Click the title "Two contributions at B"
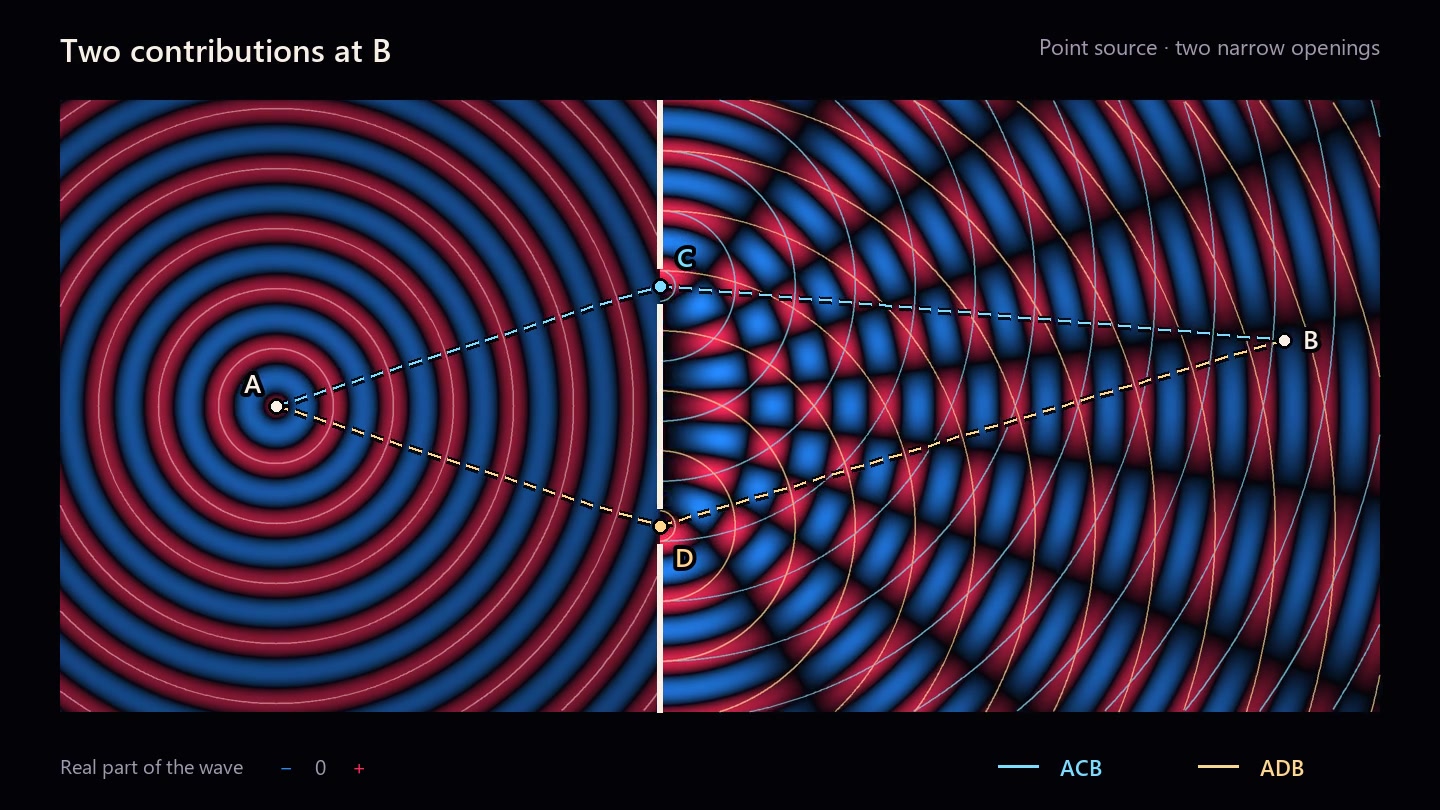This screenshot has width=1440, height=810. pyautogui.click(x=225, y=51)
